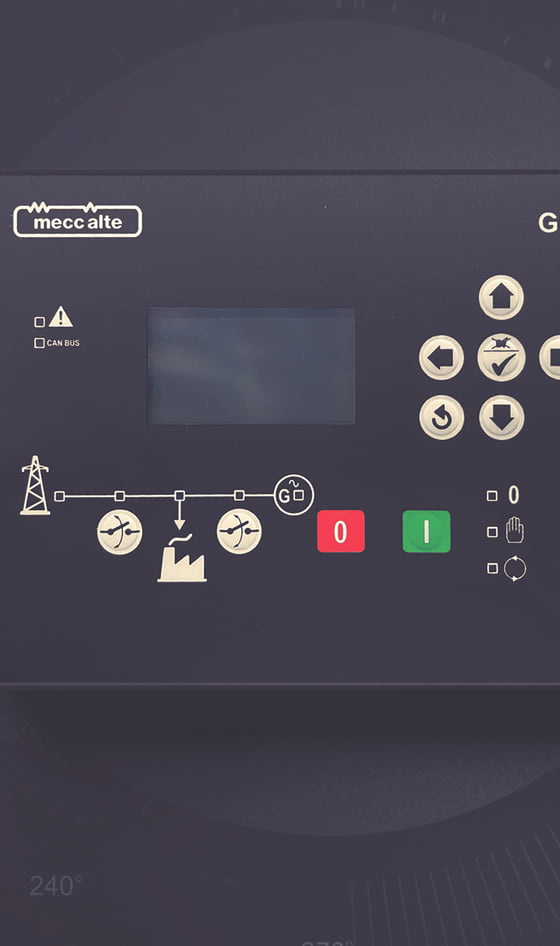Click the warning triangle alarm indicator
This screenshot has height=946, width=560.
[60, 317]
